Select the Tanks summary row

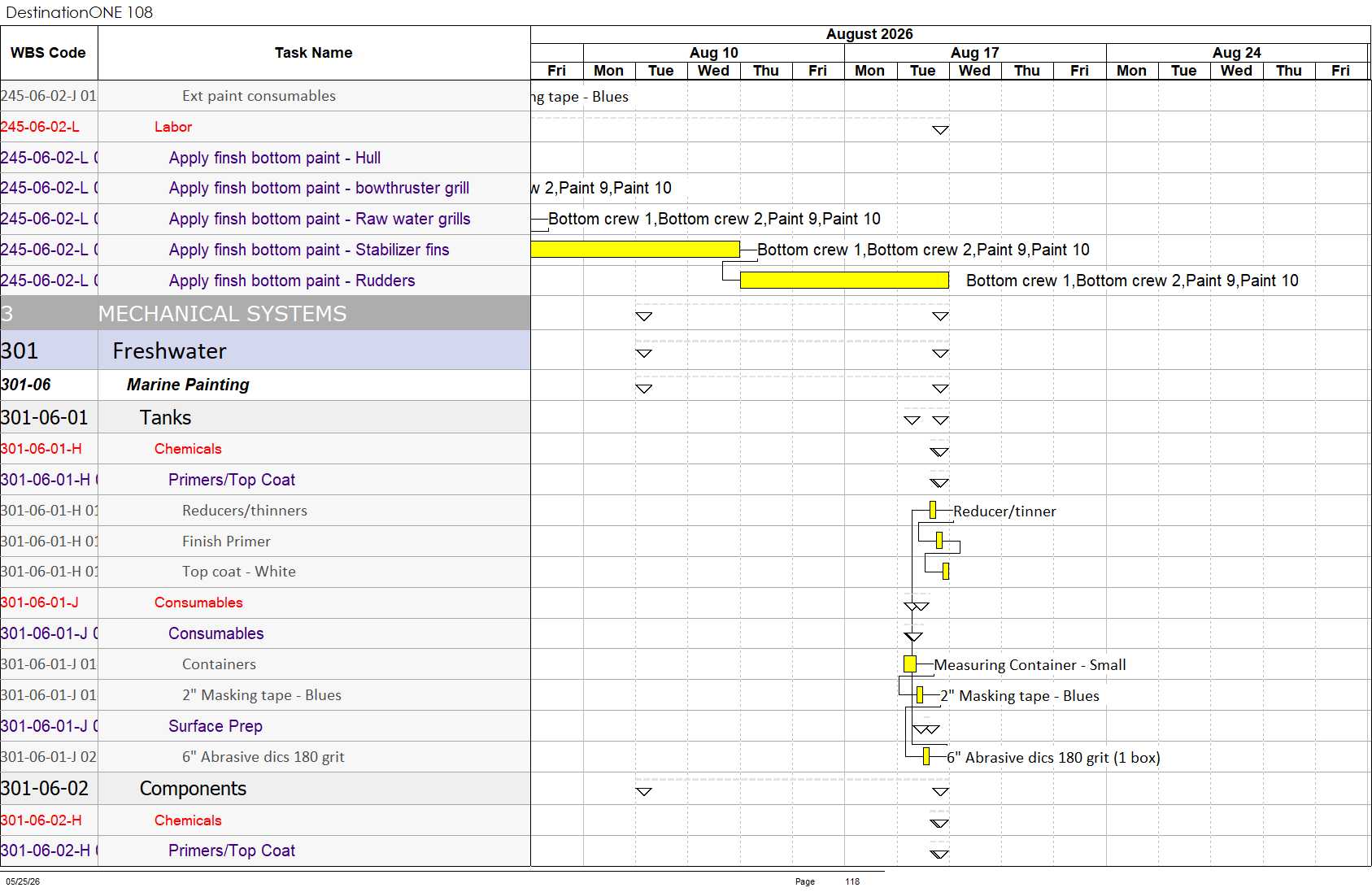pos(265,417)
